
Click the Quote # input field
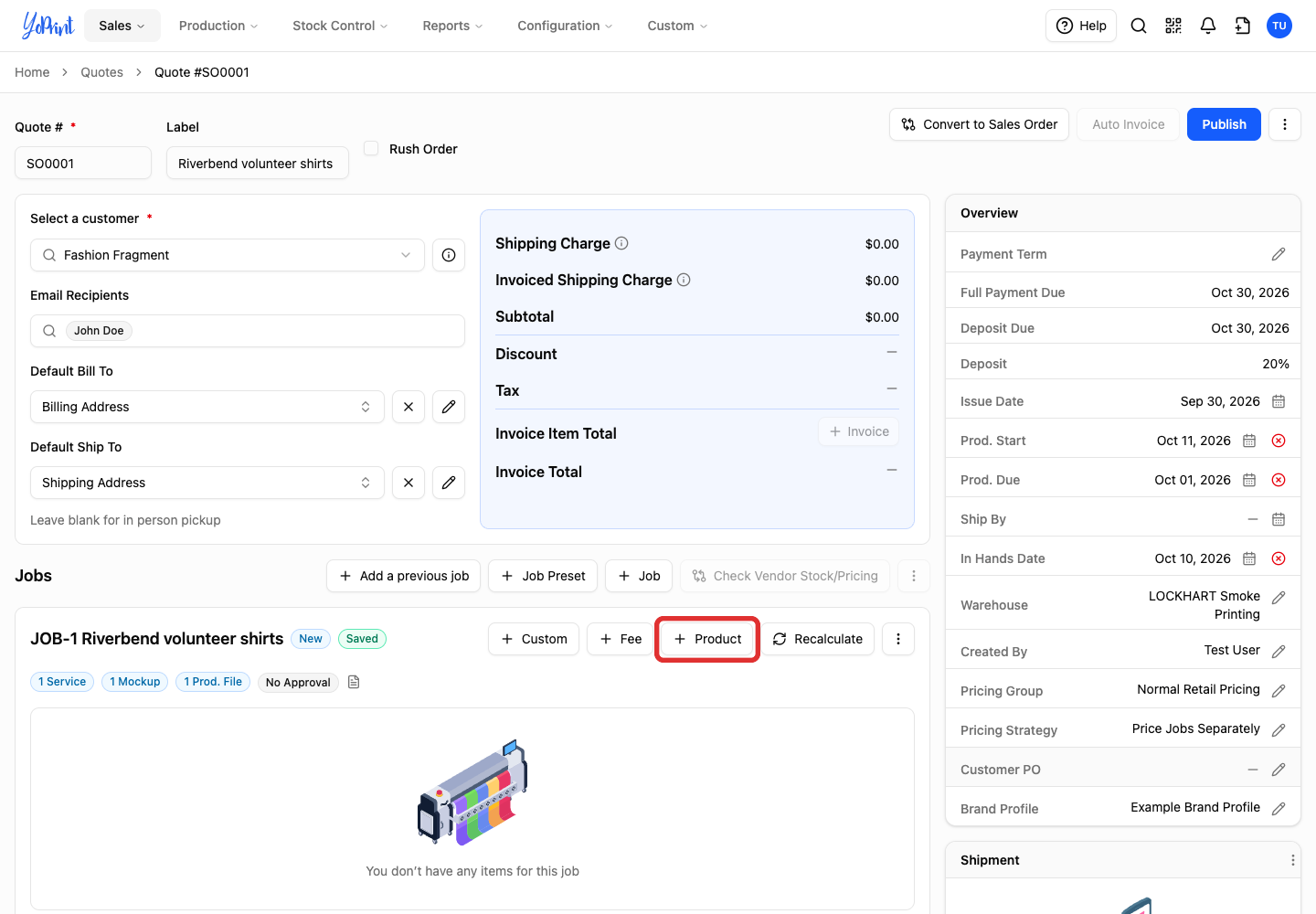pyautogui.click(x=83, y=163)
